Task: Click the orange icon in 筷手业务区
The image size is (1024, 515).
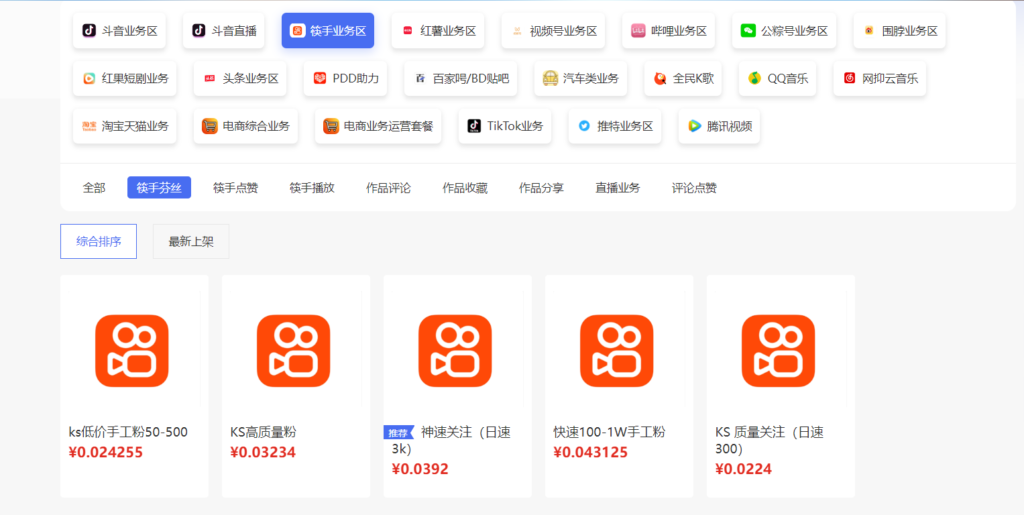Action: tap(297, 31)
